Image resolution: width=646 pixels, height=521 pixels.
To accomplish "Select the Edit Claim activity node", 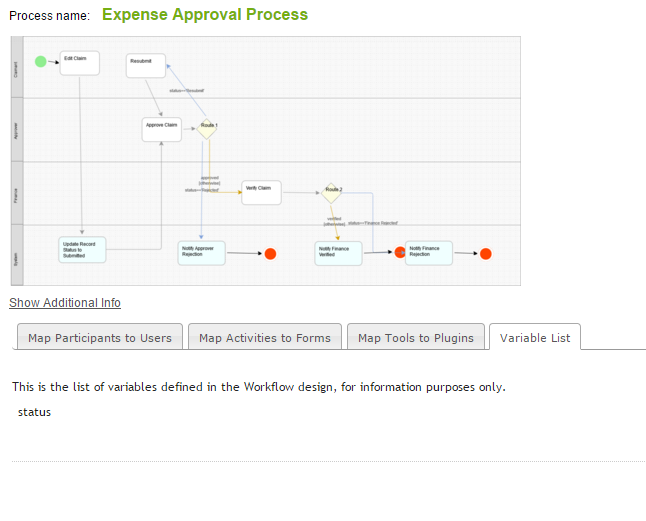I will click(79, 62).
